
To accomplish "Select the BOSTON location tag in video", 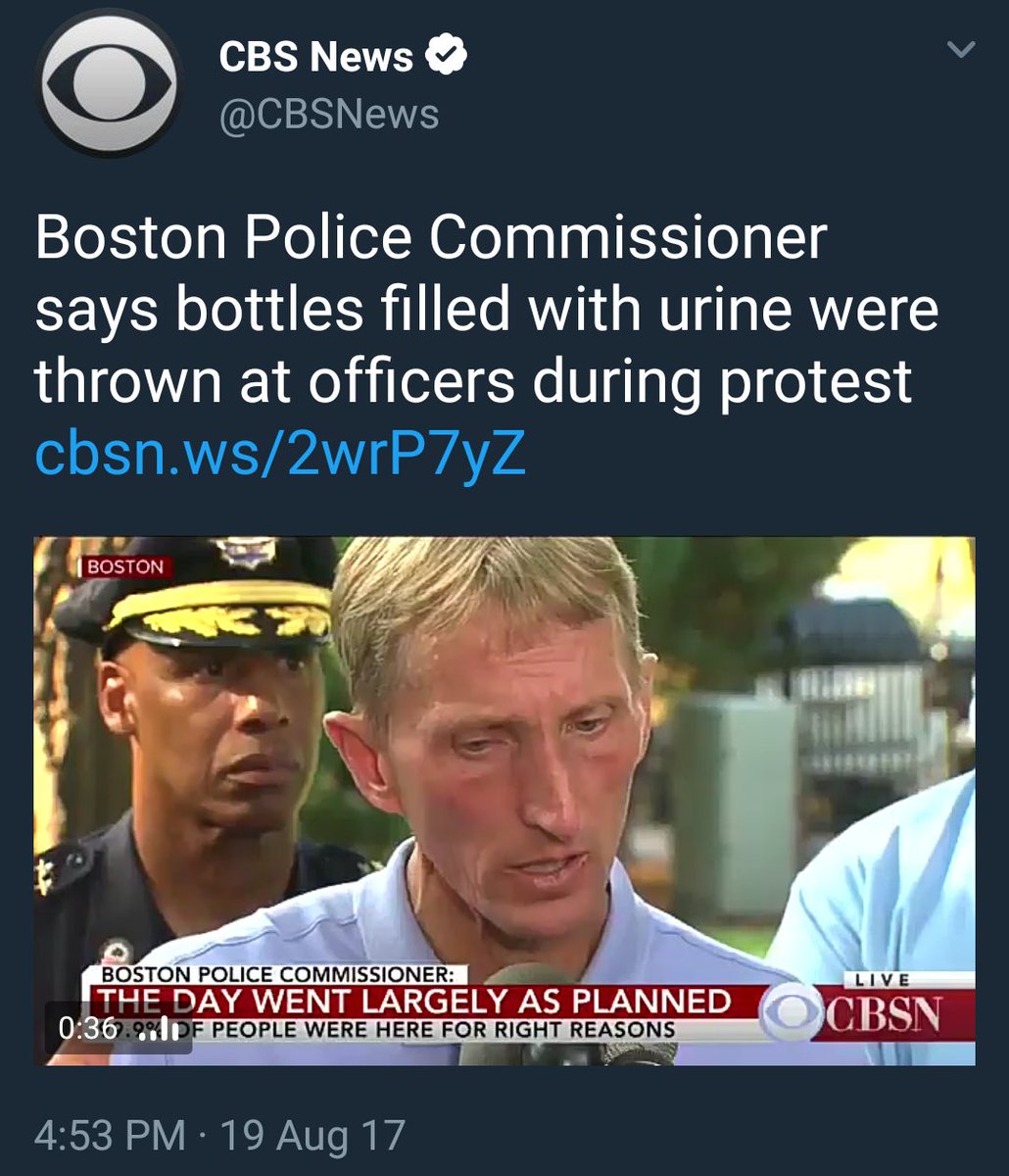I will point(124,566).
